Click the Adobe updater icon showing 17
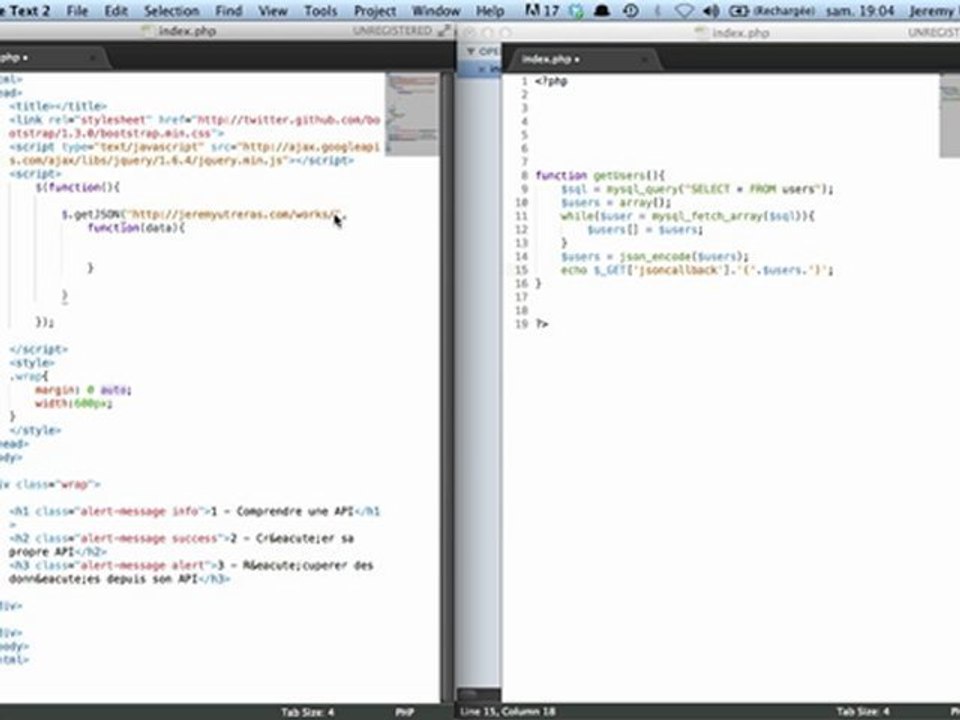960x720 pixels. pyautogui.click(x=542, y=10)
